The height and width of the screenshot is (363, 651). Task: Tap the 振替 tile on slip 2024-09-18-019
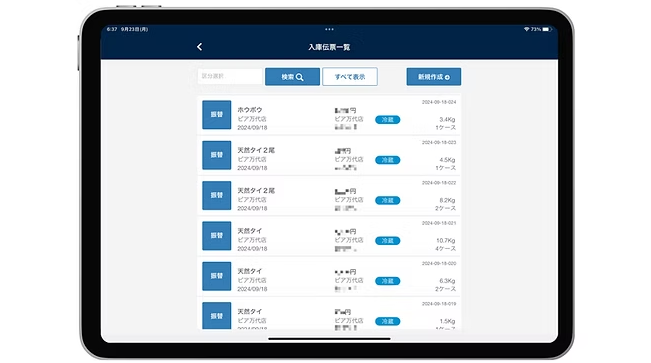[x=217, y=316]
